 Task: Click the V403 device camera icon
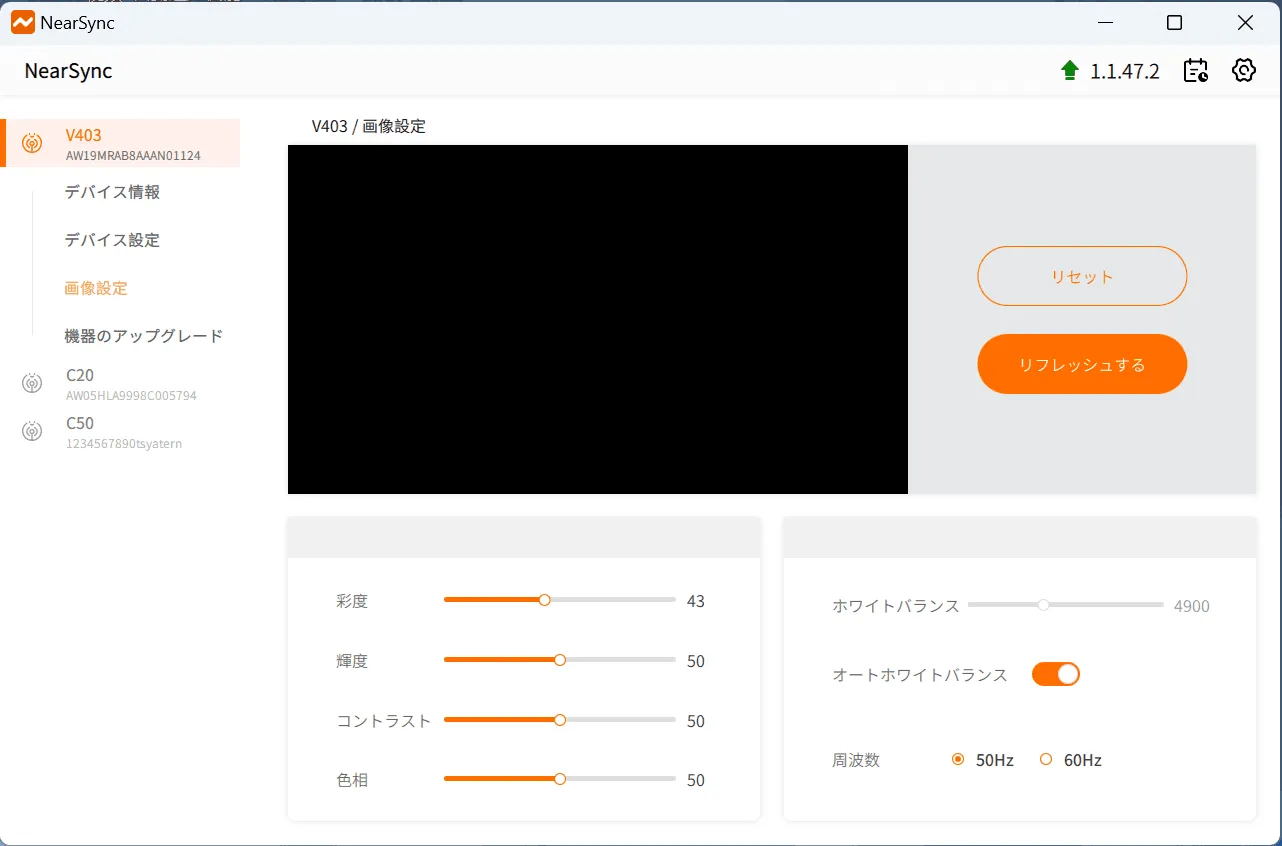(x=32, y=143)
